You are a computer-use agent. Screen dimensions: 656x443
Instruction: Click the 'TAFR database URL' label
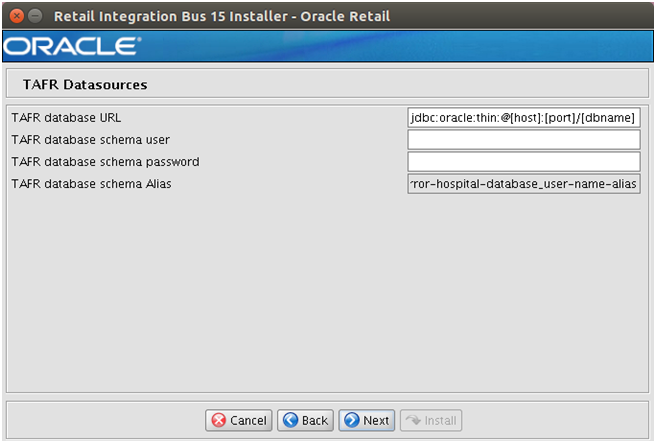(x=66, y=118)
